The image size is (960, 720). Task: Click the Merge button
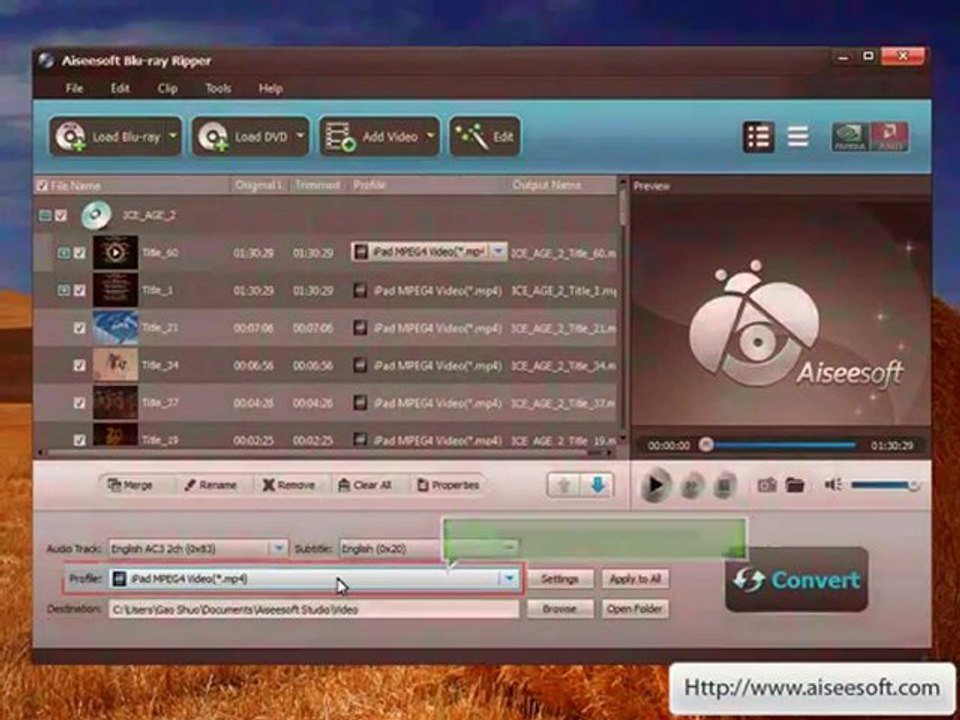(x=130, y=486)
